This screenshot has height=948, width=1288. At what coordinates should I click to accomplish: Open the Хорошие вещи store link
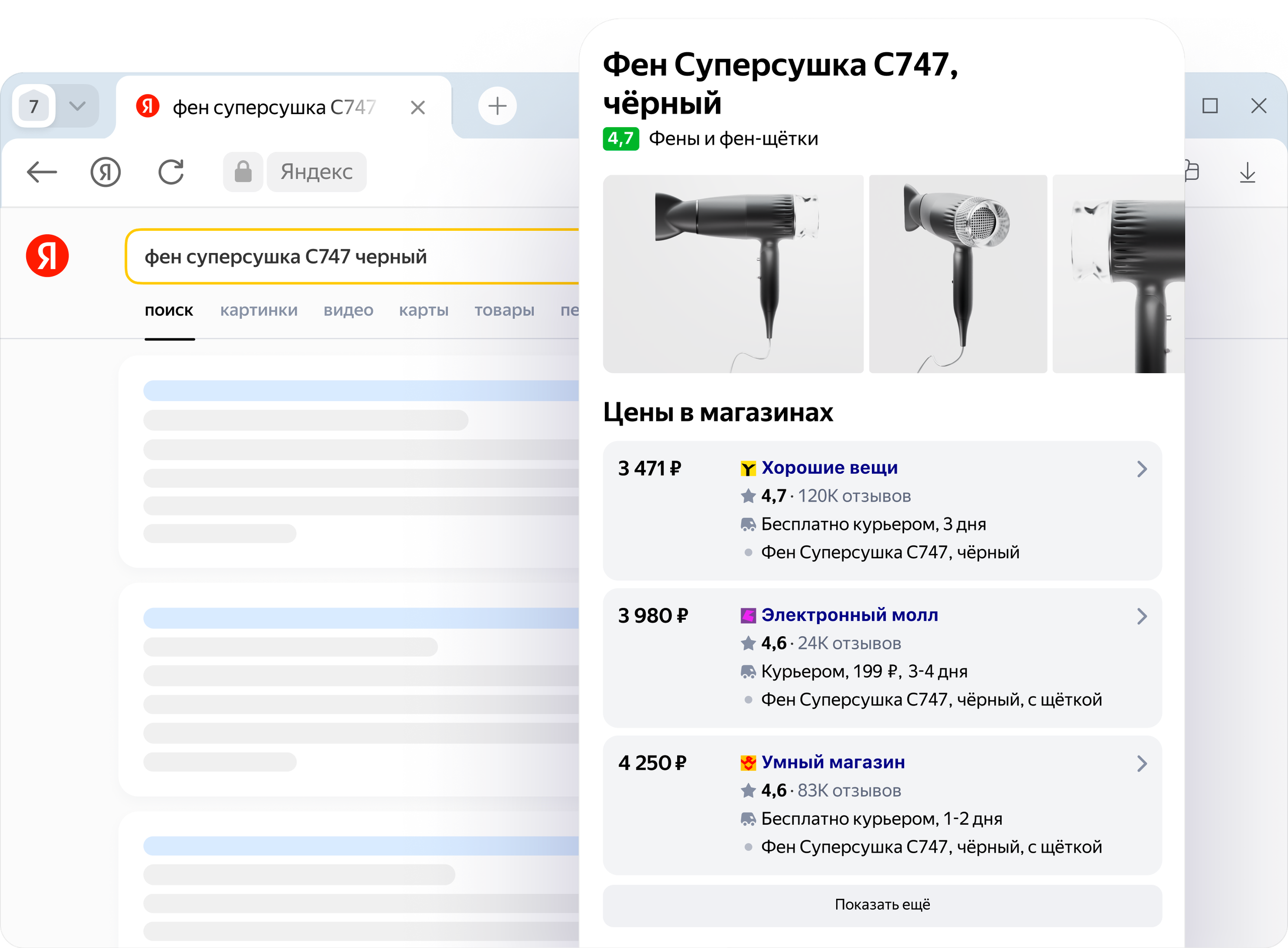[x=829, y=468]
